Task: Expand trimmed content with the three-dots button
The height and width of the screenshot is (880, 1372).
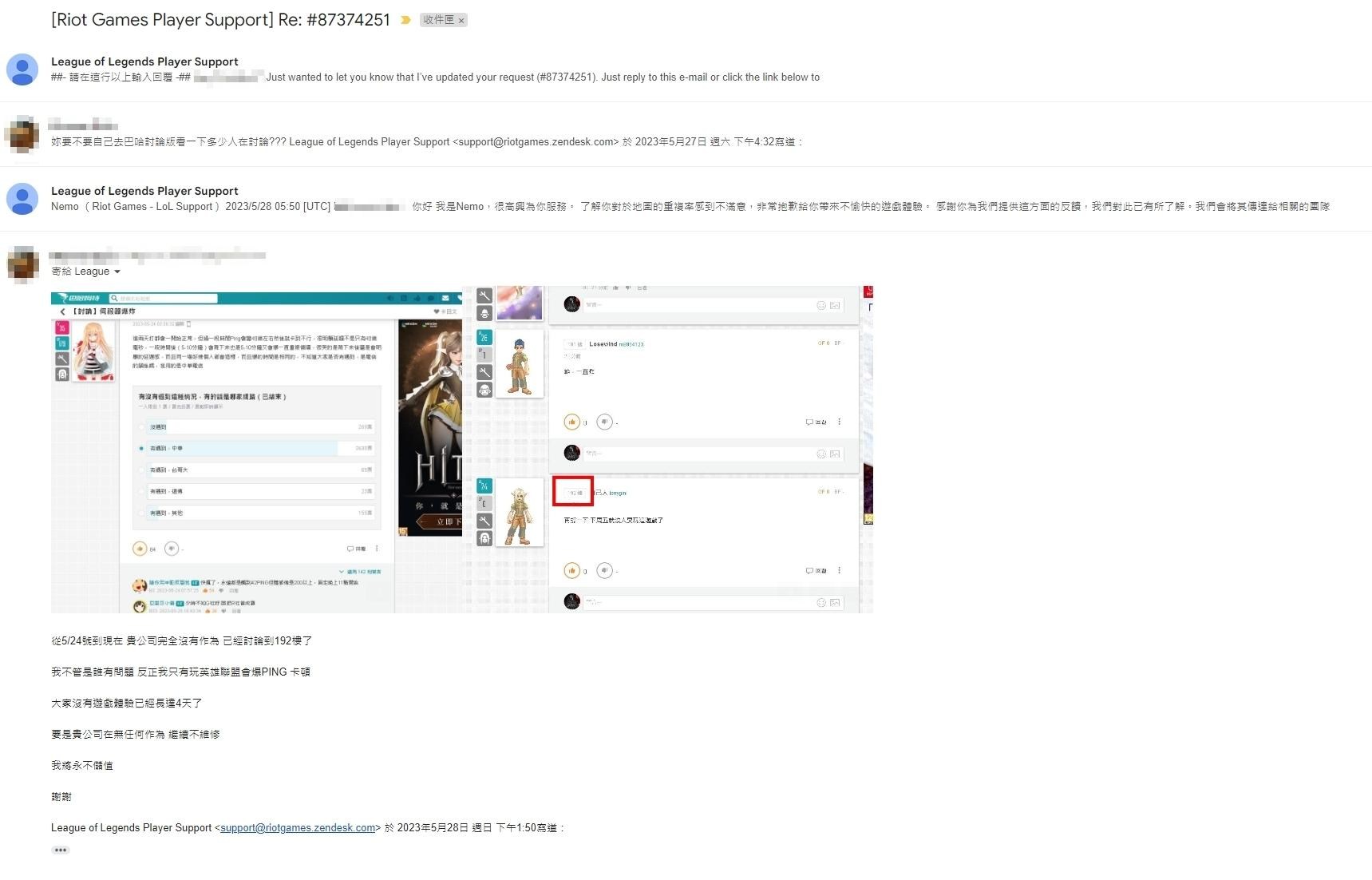Action: pos(61,850)
